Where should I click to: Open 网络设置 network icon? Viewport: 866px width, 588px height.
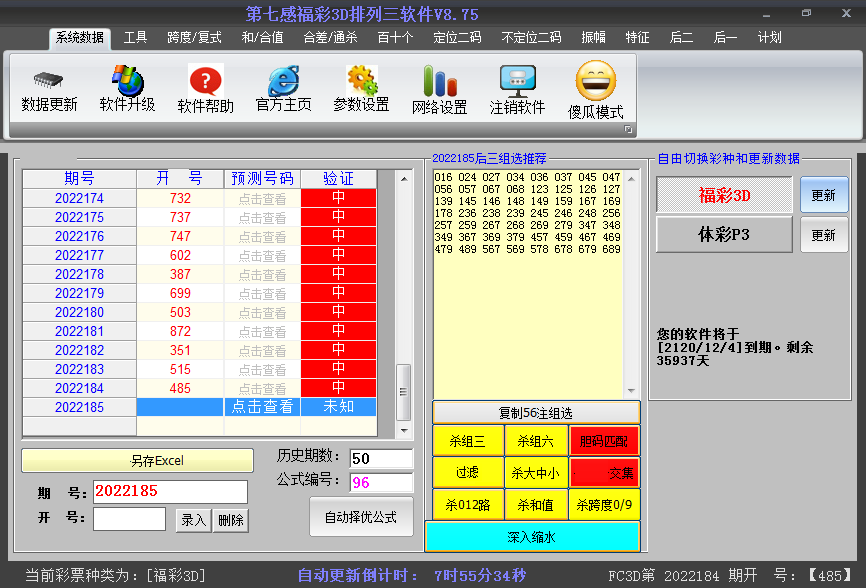(440, 81)
